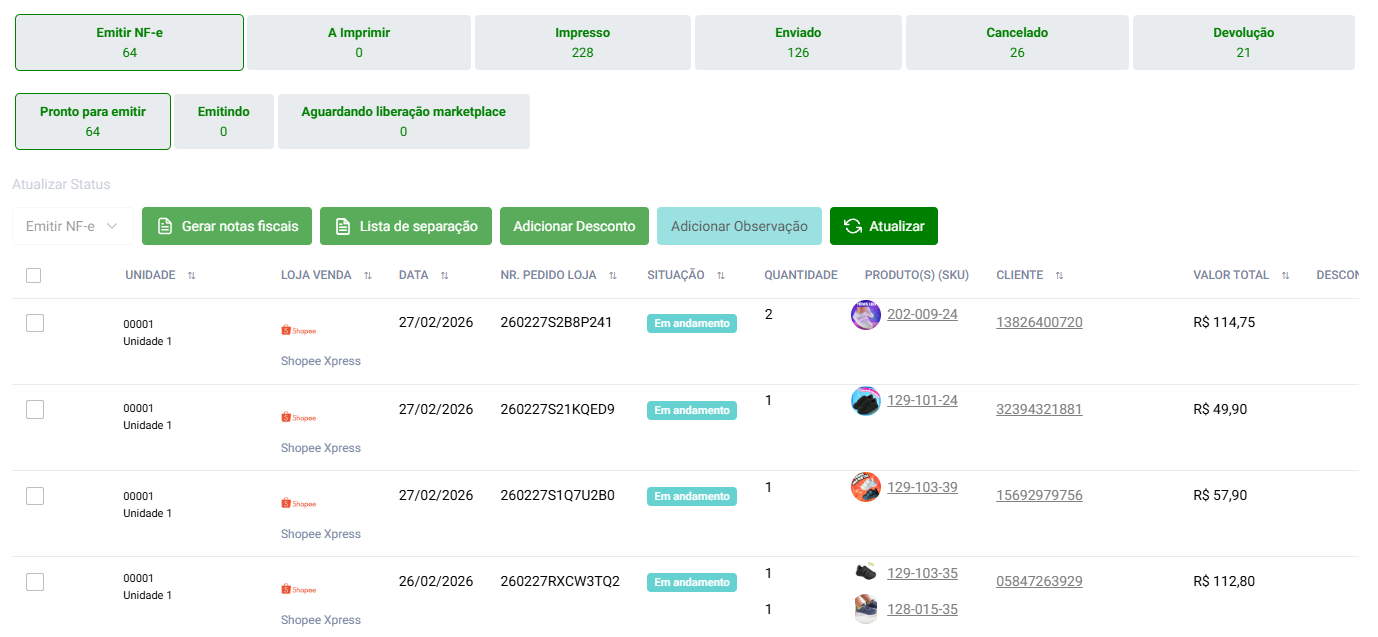This screenshot has width=1378, height=637.
Task: Open client link 13826400720
Action: click(1039, 322)
